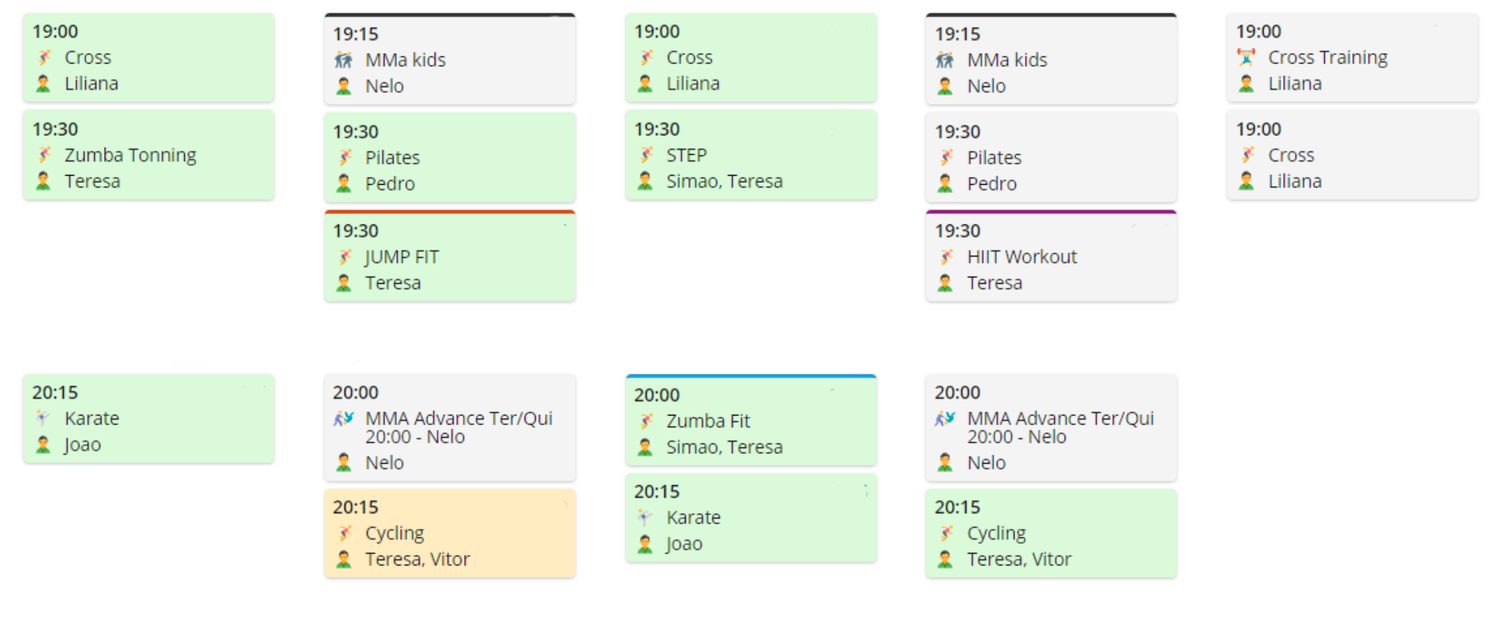
Task: Click the runner icon beside Zumba Tonning
Action: coord(43,155)
